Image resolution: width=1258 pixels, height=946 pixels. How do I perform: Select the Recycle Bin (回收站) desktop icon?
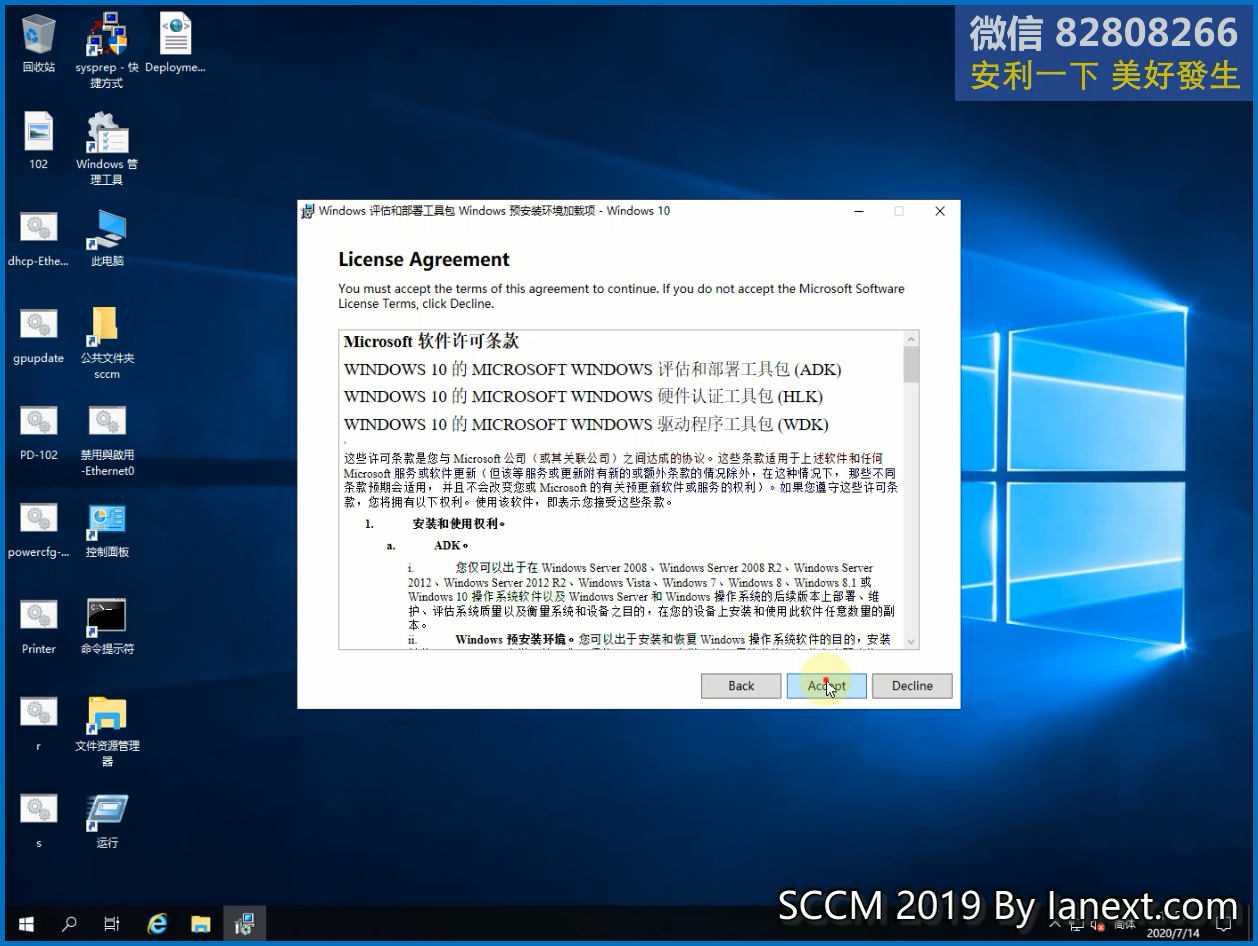tap(39, 44)
